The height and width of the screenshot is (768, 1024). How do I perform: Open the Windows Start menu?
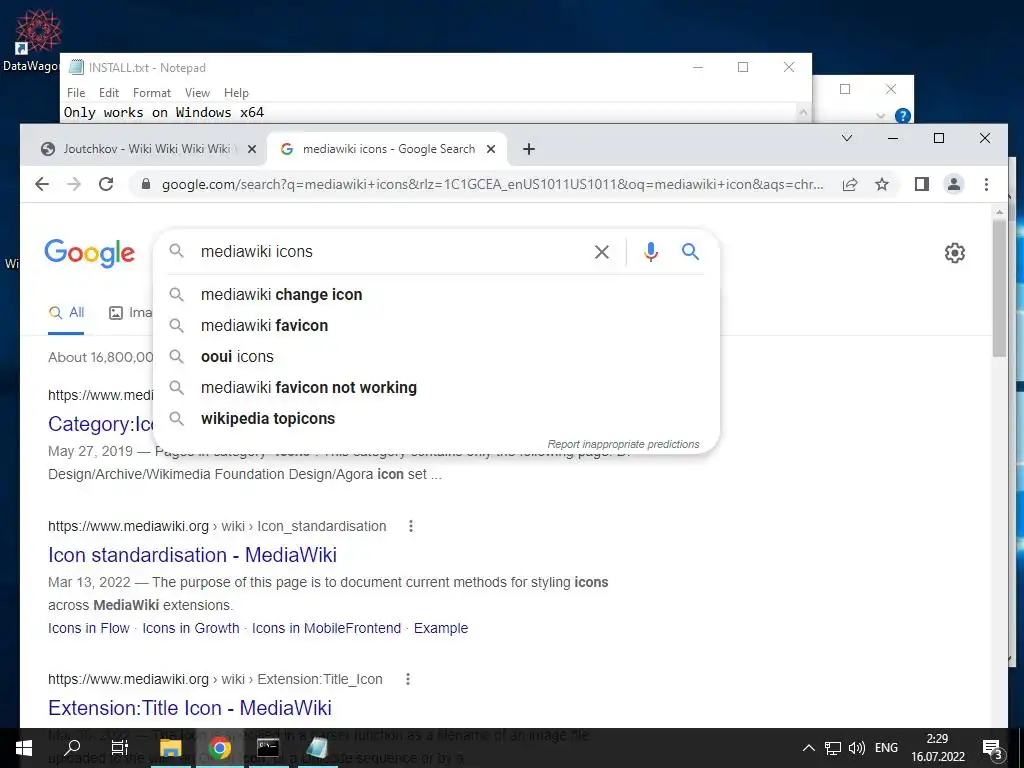click(24, 748)
